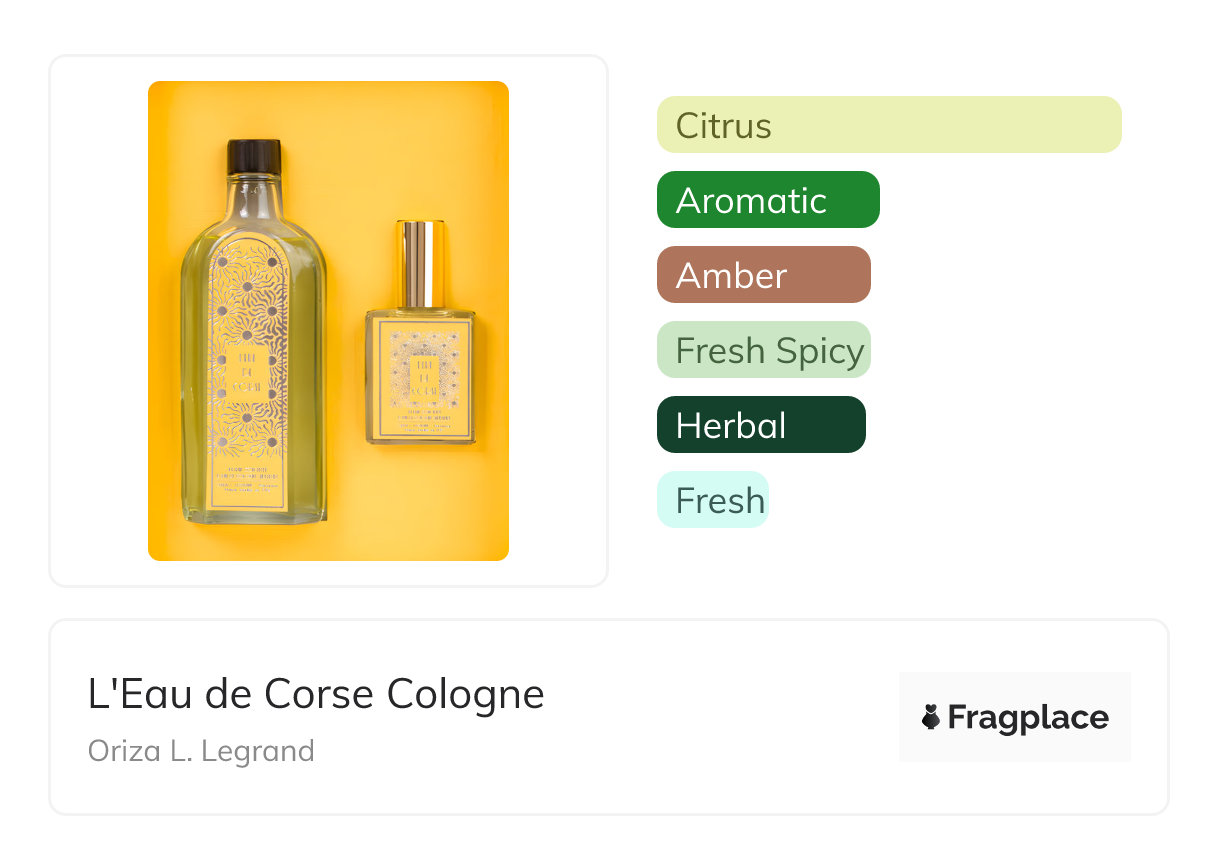Click the Oriza L. Legrand brand name

coord(201,750)
